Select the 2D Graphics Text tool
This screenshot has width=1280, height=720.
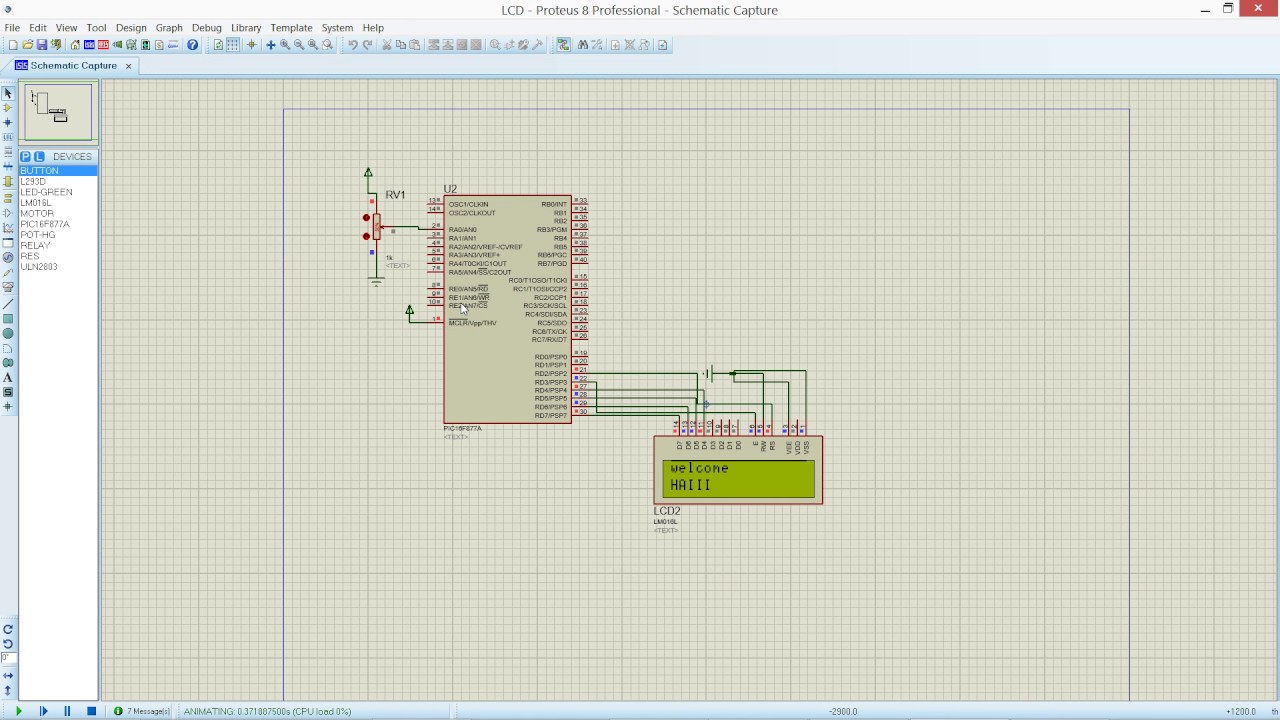point(8,378)
